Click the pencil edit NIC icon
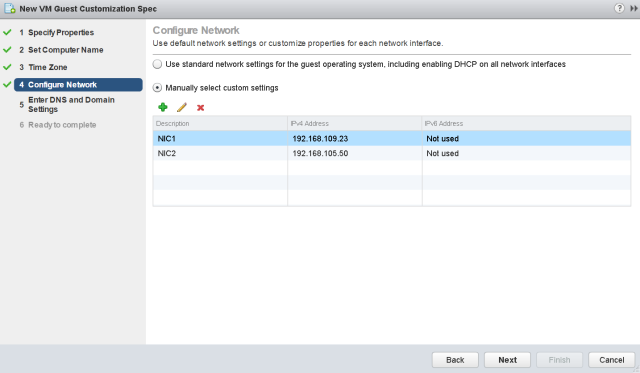The width and height of the screenshot is (640, 373). pyautogui.click(x=182, y=107)
